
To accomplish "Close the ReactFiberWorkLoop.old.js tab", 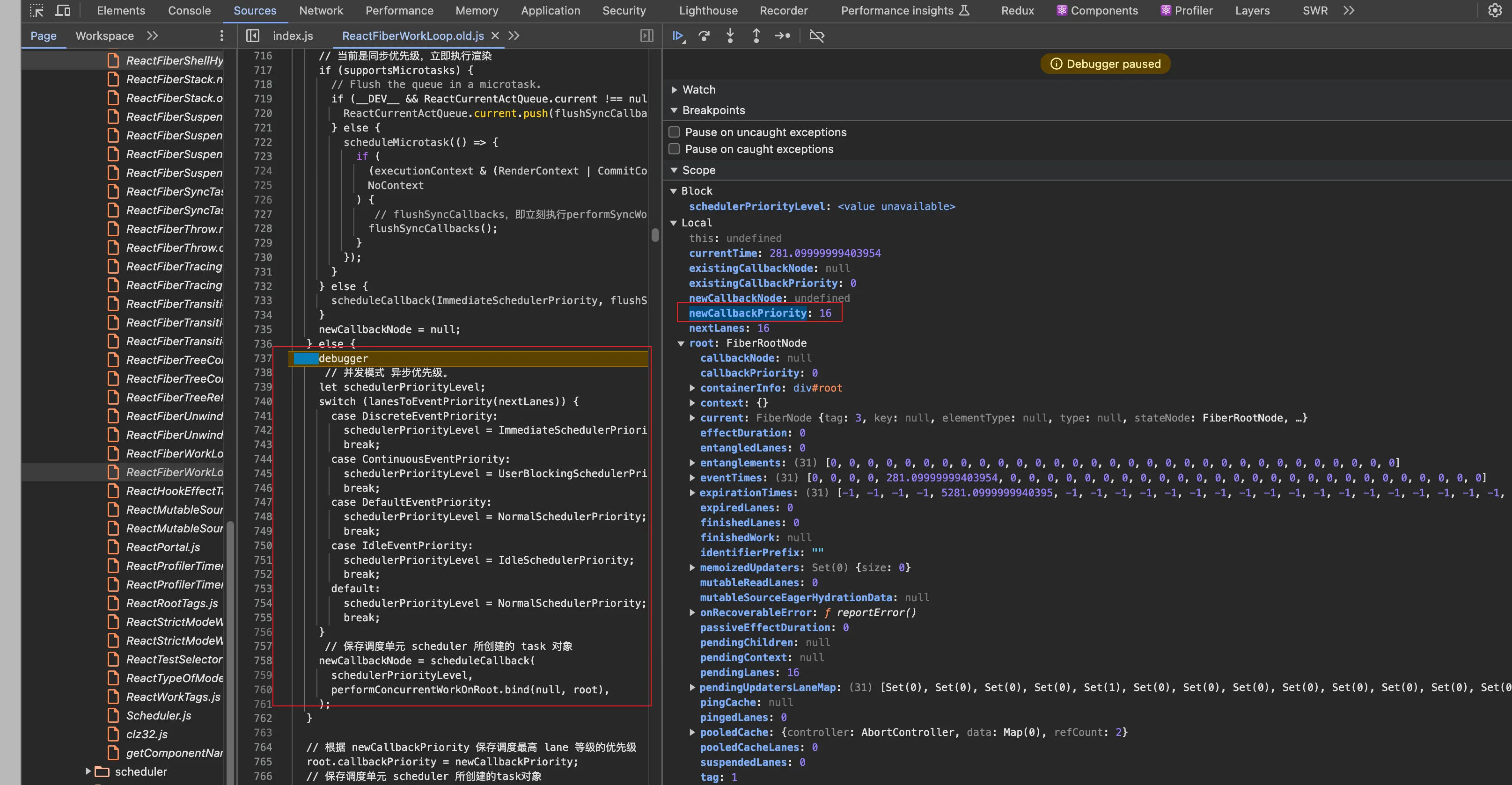I will coord(495,36).
